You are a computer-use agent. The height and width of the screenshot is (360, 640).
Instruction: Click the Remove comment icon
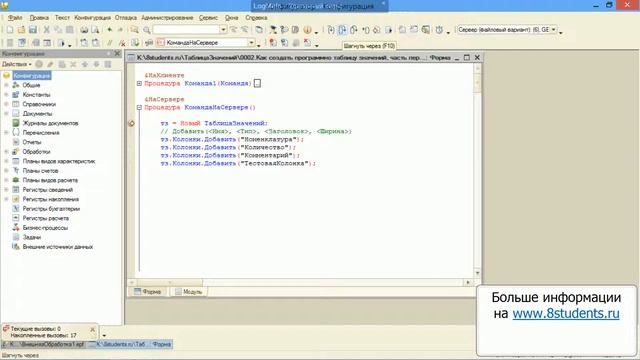click(x=122, y=42)
